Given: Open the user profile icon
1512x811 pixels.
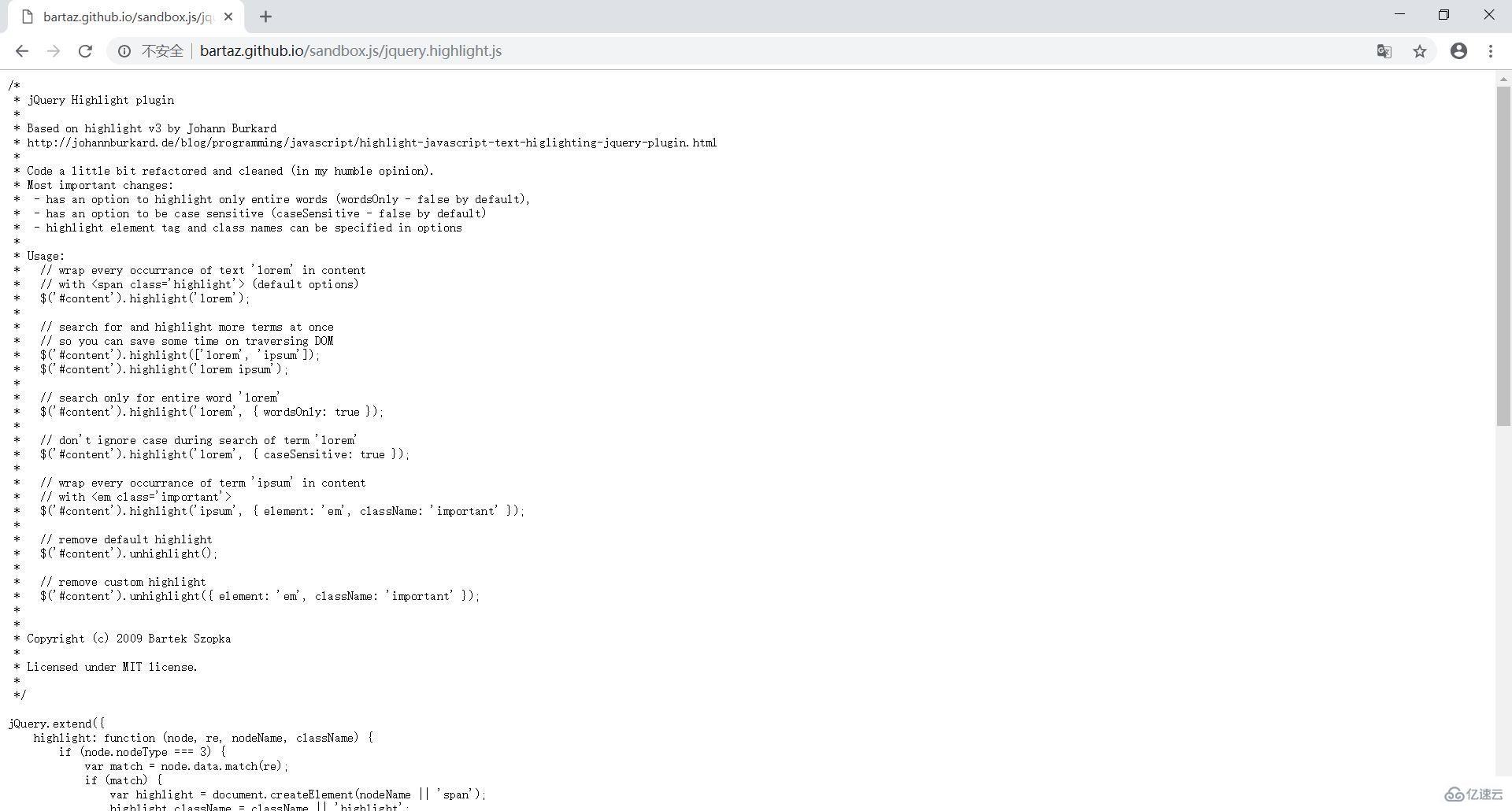Looking at the screenshot, I should coord(1459,51).
